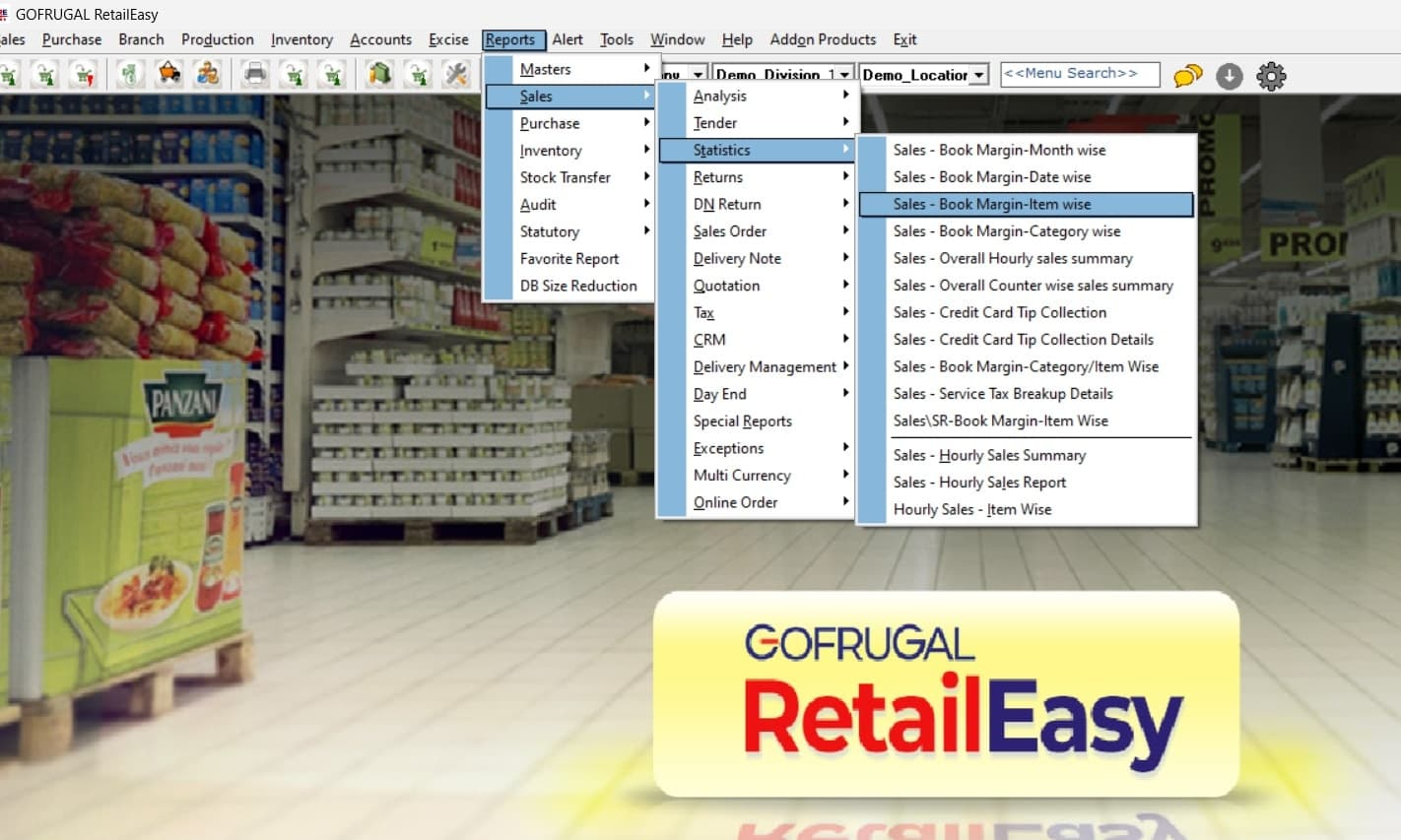This screenshot has width=1401, height=840.
Task: Open Sales - Book Margin-Category wise report
Action: tap(1006, 231)
